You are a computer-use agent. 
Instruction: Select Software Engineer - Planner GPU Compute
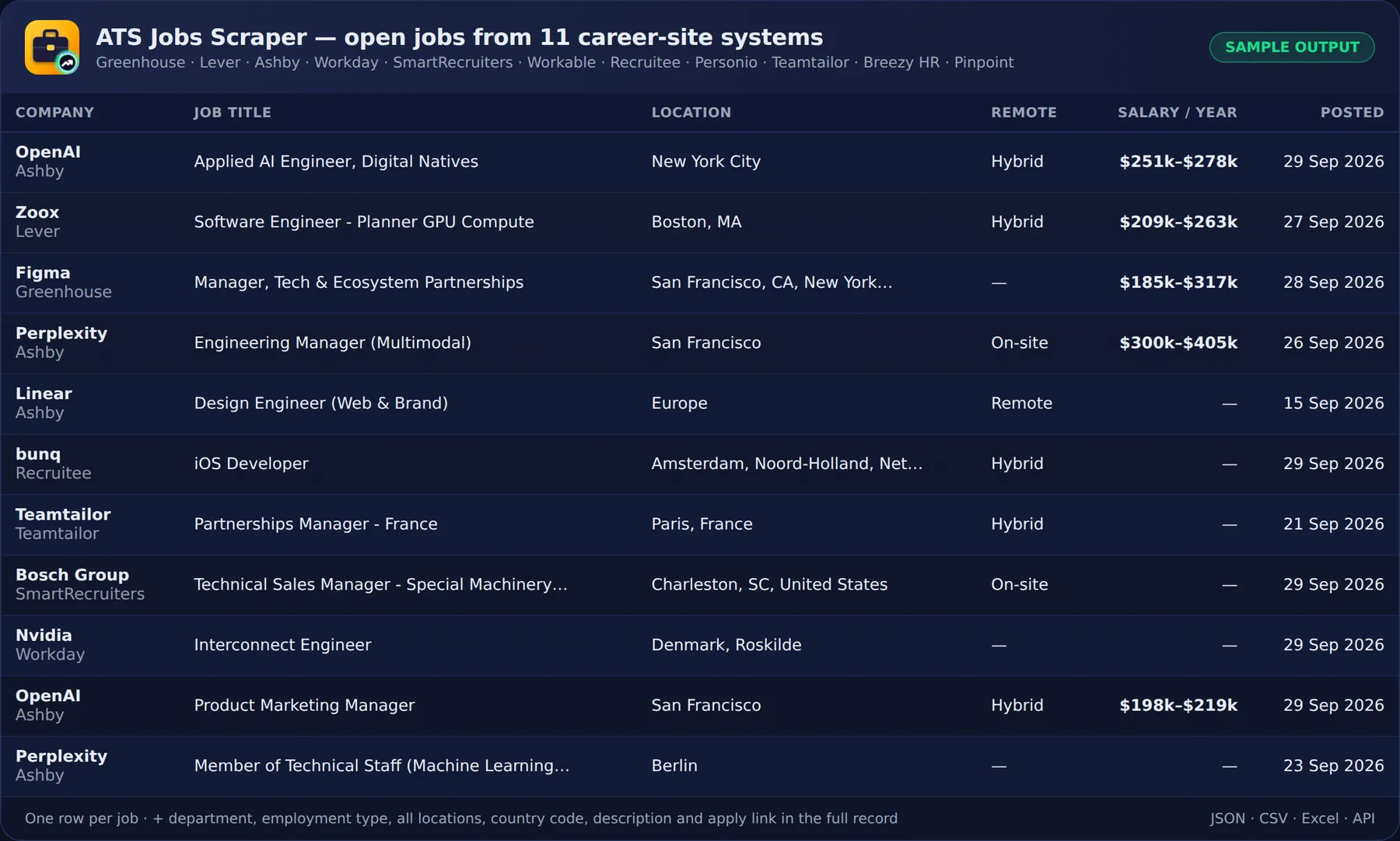364,223
